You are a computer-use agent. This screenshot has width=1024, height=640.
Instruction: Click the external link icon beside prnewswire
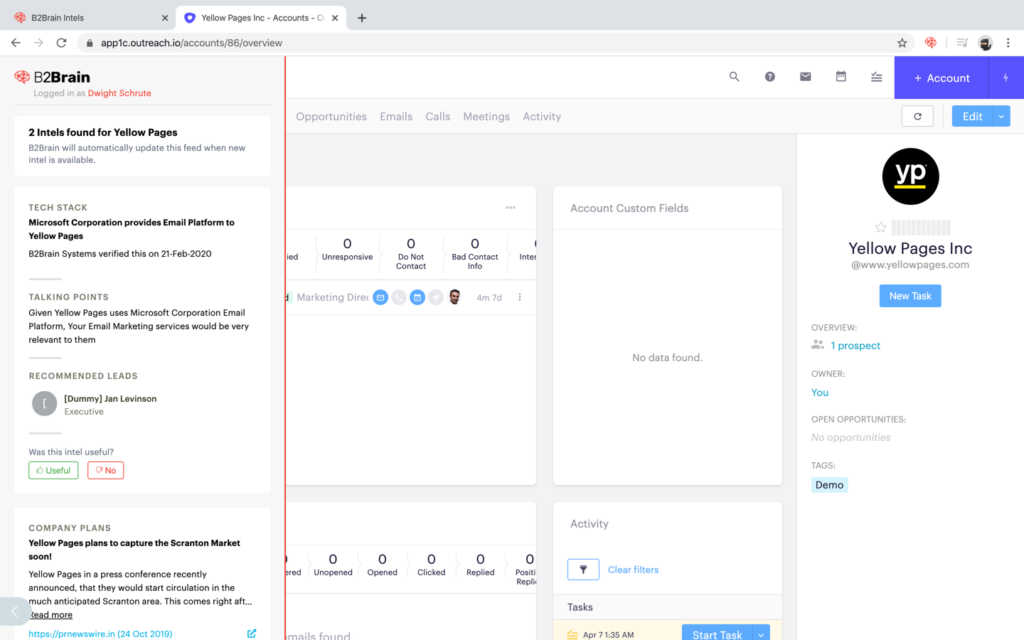[x=251, y=633]
